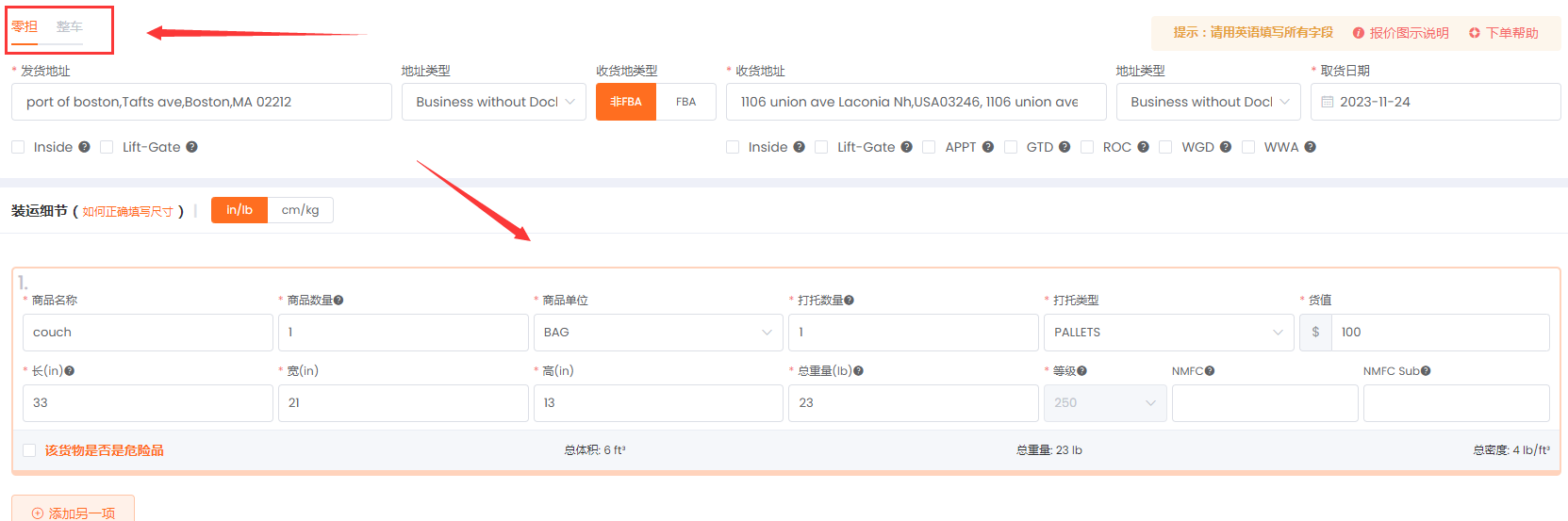The width and height of the screenshot is (1568, 521).
Task: Click calendar icon in pickup date field
Action: 1327,102
